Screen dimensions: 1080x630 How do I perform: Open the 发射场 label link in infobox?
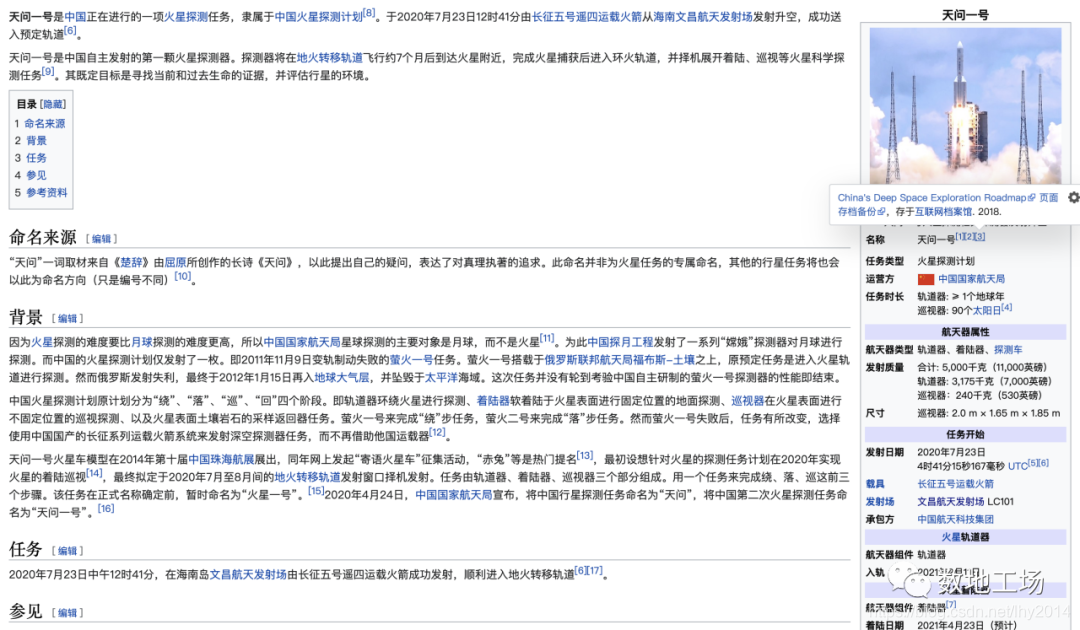880,502
